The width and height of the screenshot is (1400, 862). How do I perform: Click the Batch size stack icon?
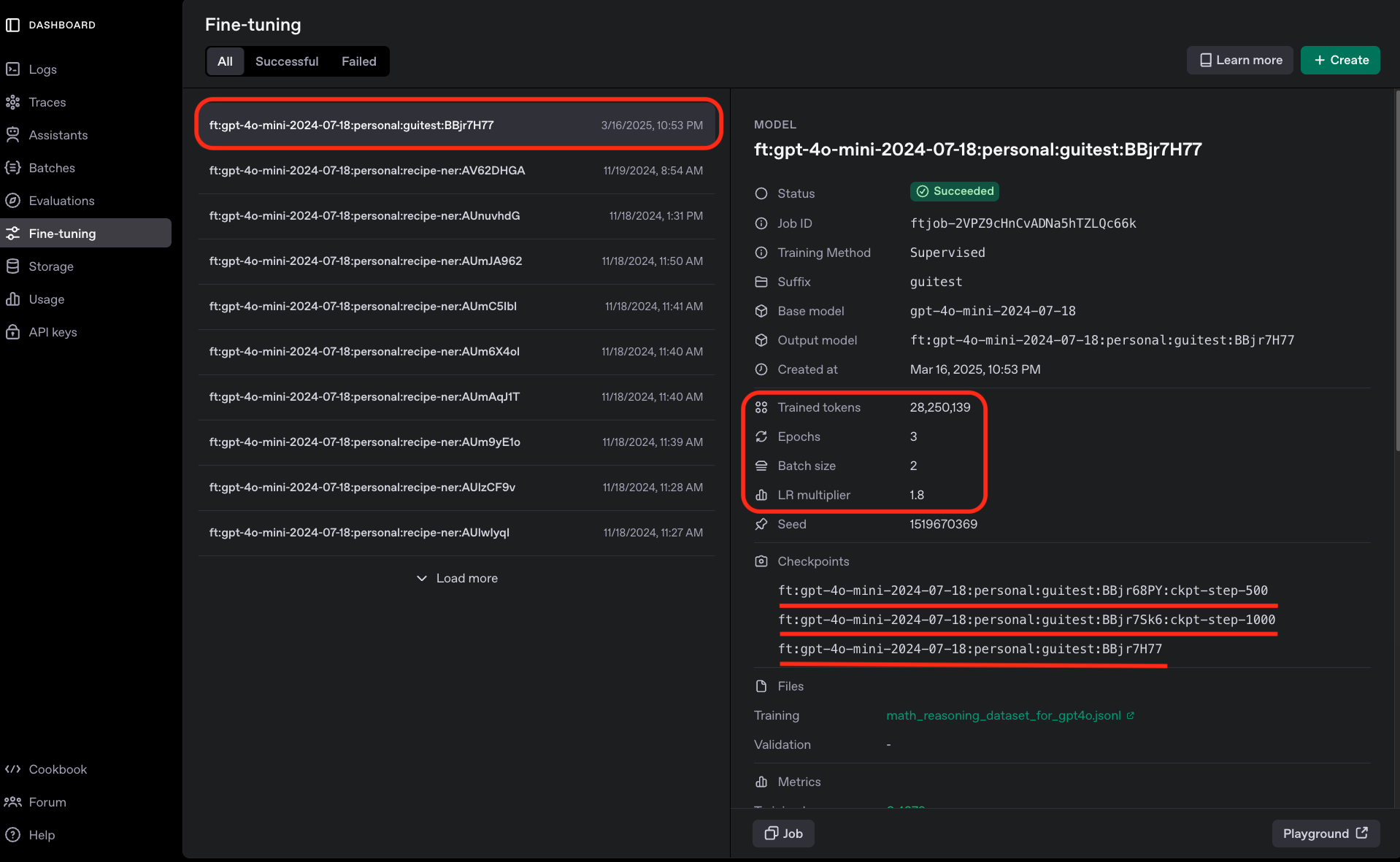tap(761, 466)
